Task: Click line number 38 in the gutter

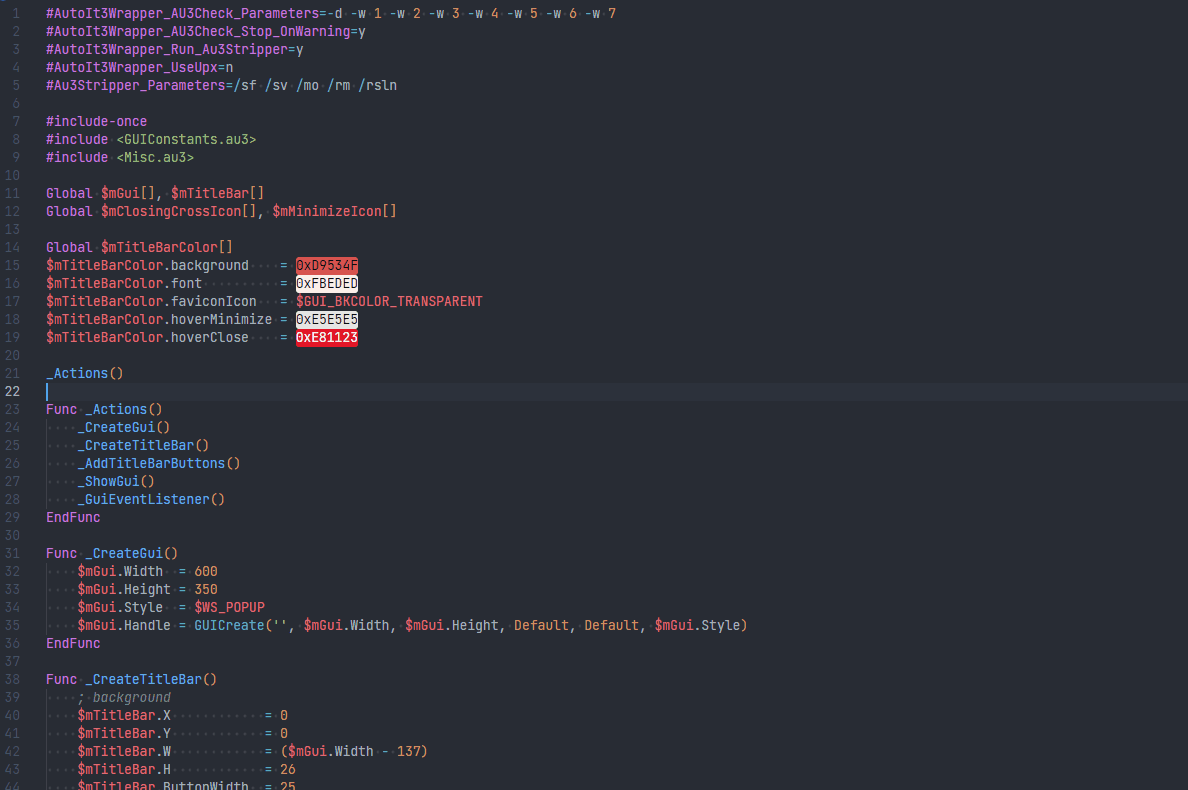Action: [x=13, y=679]
